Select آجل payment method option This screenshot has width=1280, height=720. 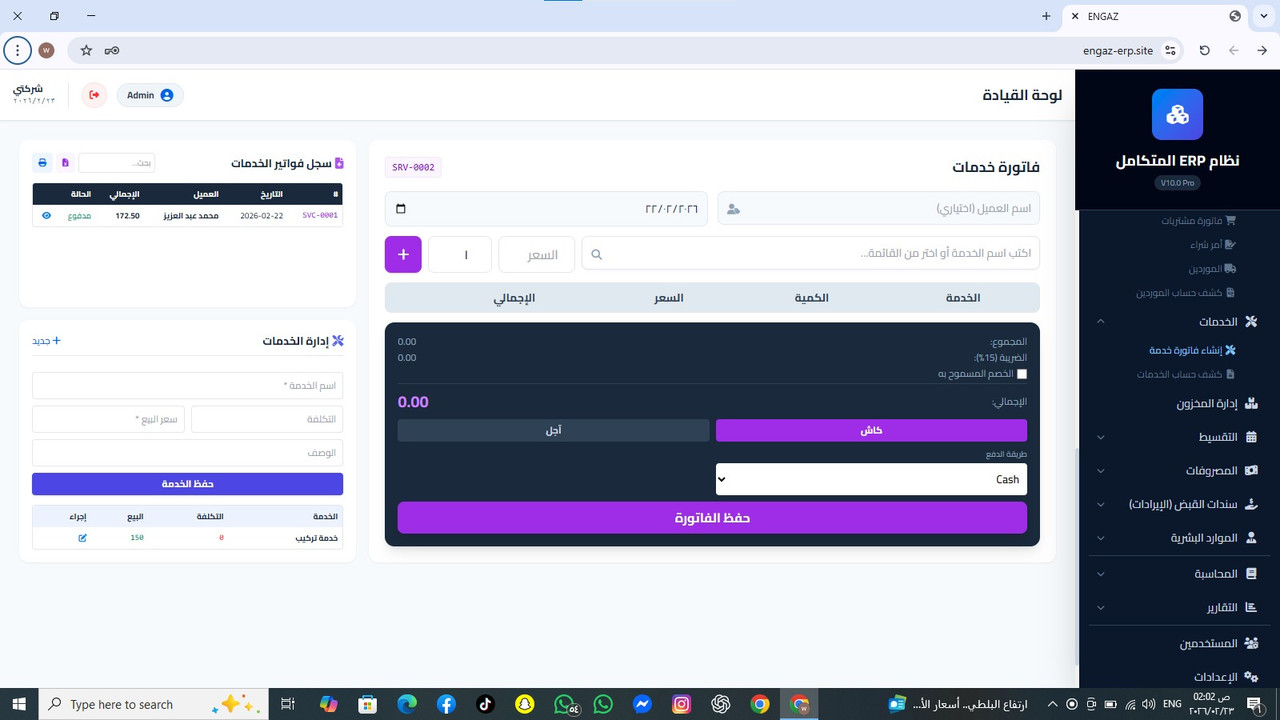click(x=552, y=430)
